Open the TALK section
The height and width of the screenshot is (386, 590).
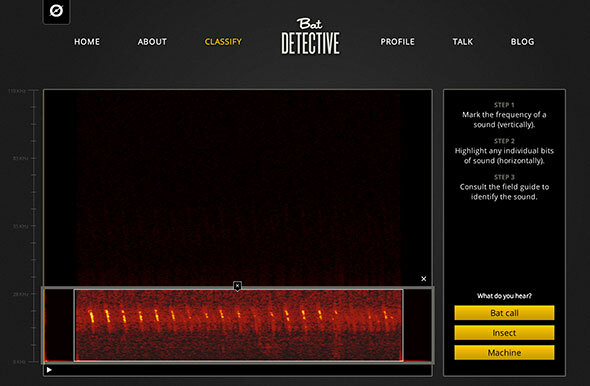[462, 42]
